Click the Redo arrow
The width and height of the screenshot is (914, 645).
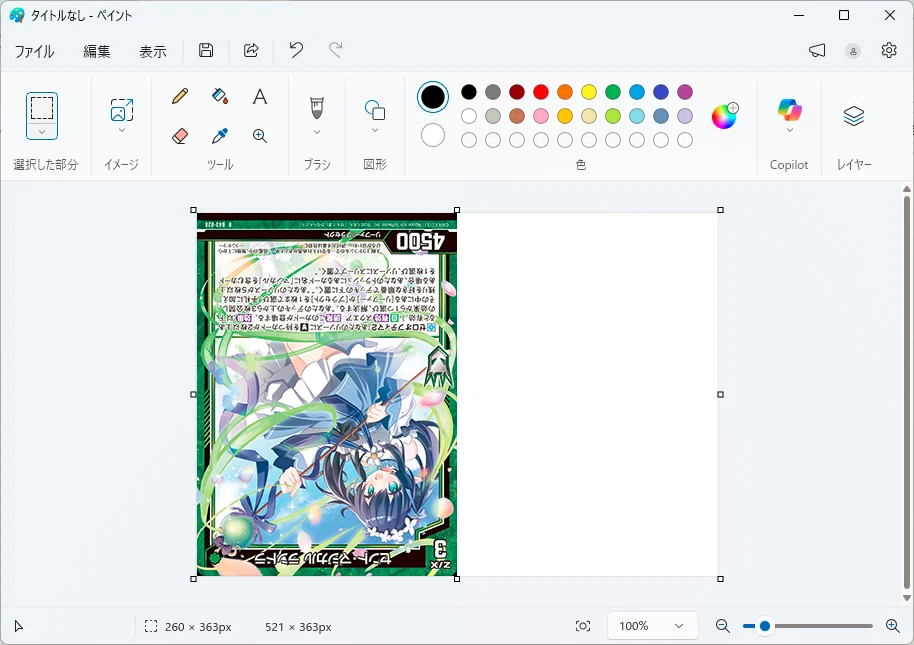335,50
